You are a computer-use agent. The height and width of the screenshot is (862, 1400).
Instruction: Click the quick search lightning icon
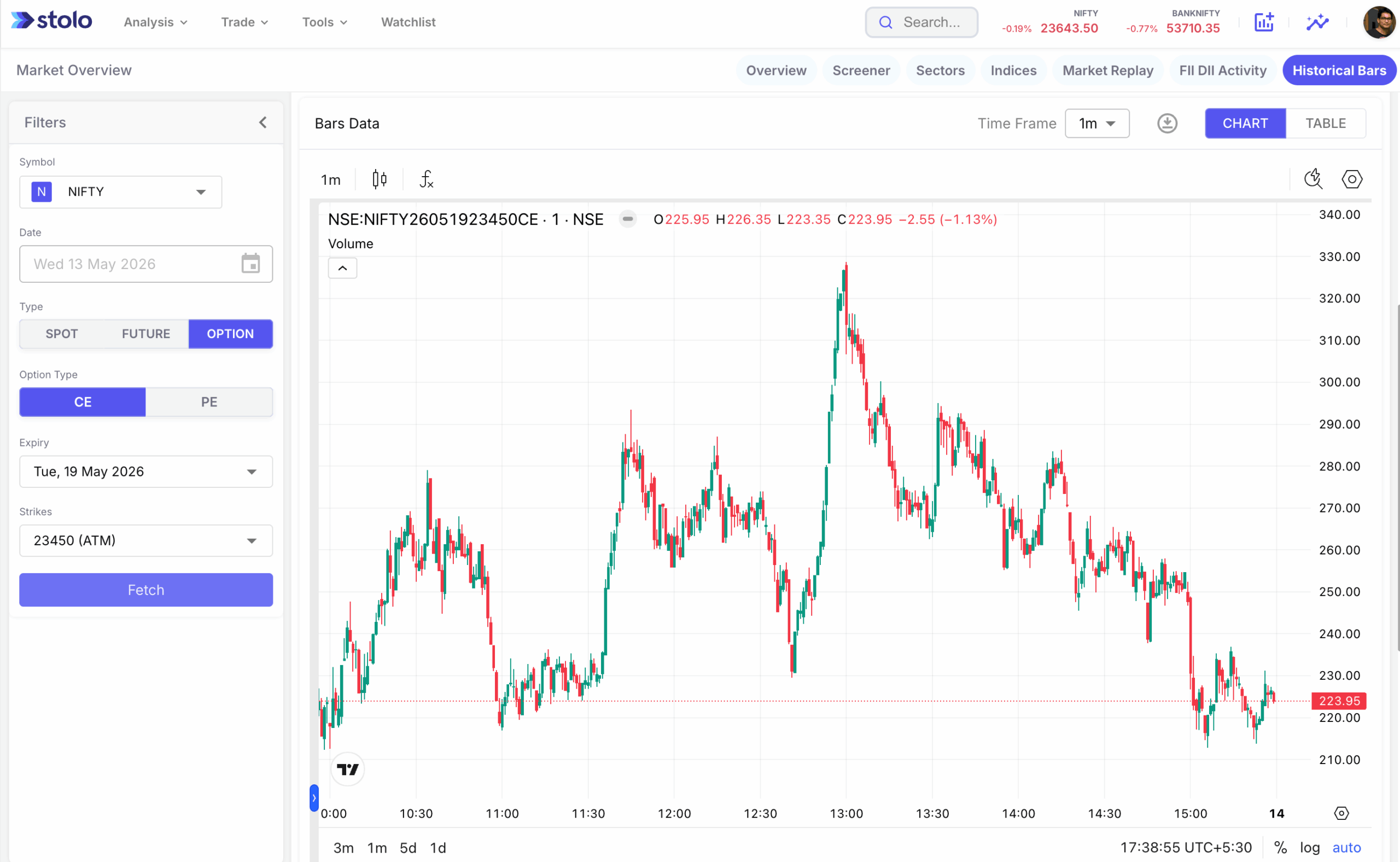(1314, 179)
